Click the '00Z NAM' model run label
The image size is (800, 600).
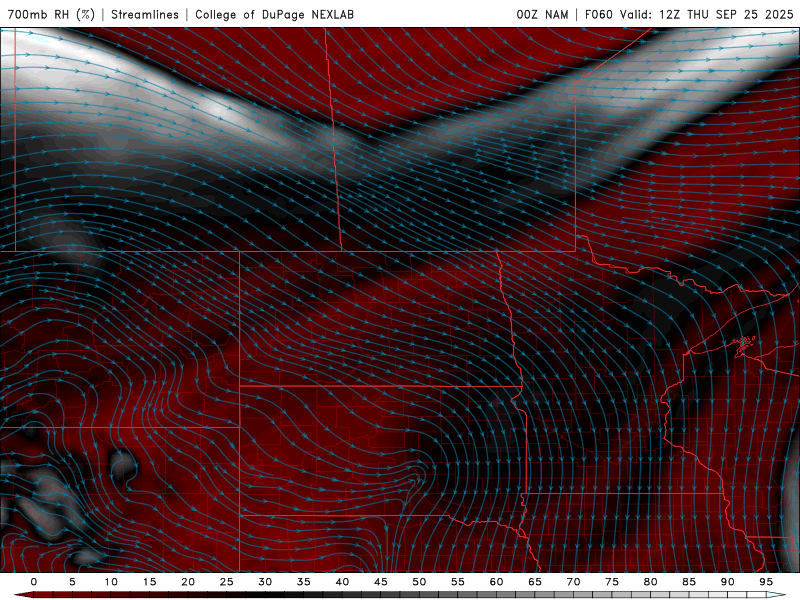coord(542,14)
